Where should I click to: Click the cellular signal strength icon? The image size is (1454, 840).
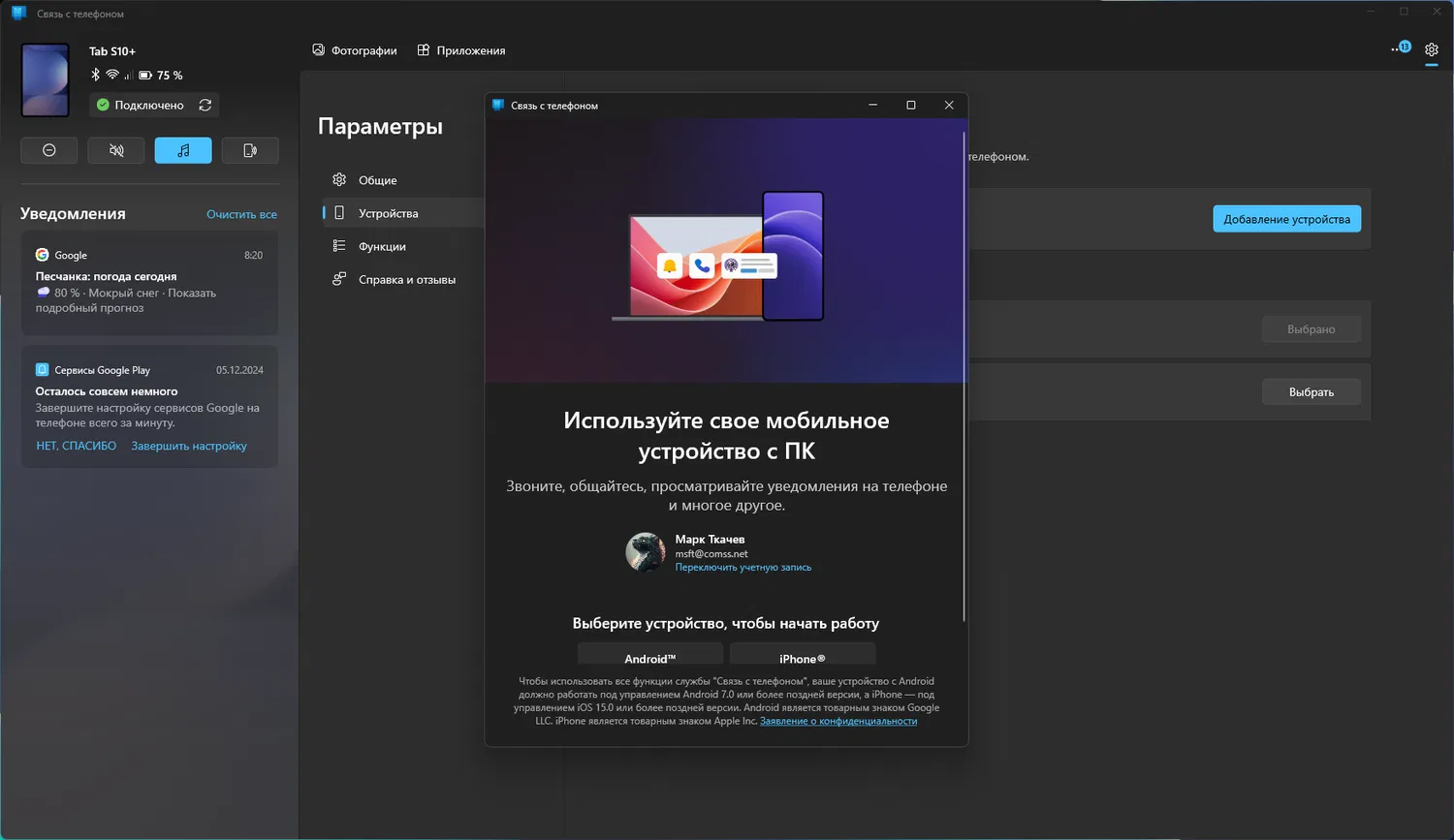[128, 75]
